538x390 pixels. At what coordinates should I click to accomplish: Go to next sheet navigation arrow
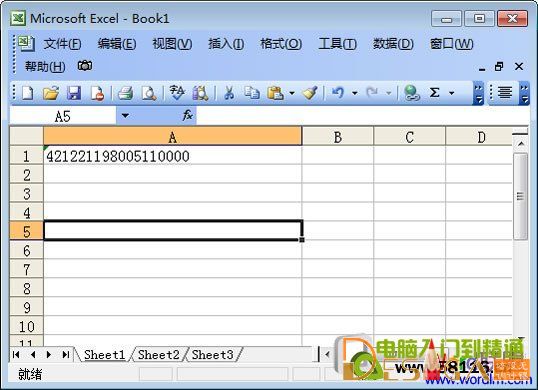(49, 354)
